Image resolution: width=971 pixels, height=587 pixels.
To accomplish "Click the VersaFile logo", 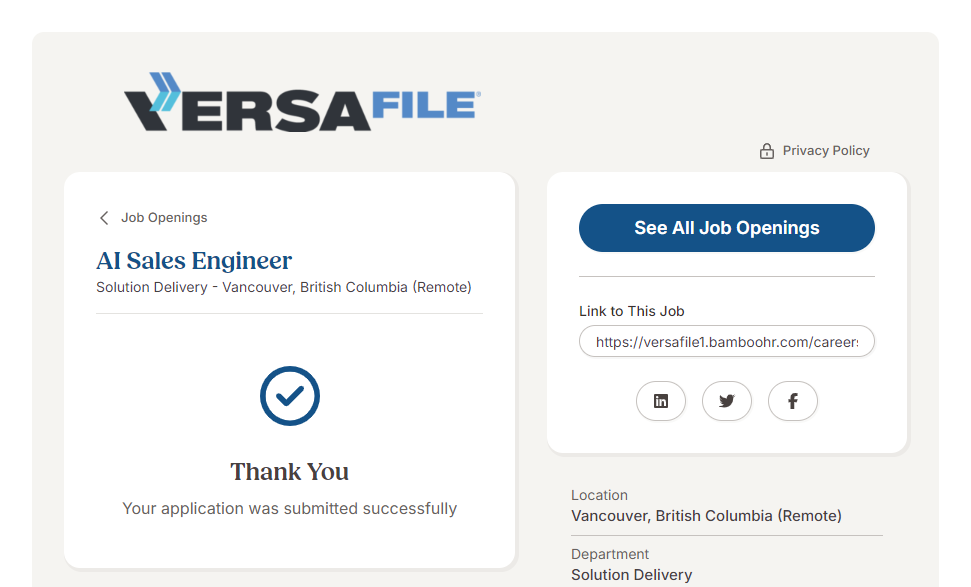I will 302,102.
